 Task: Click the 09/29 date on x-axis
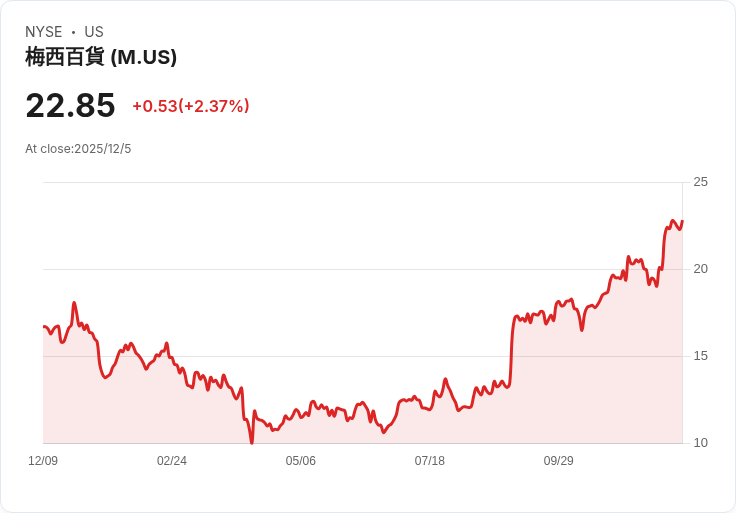click(559, 461)
